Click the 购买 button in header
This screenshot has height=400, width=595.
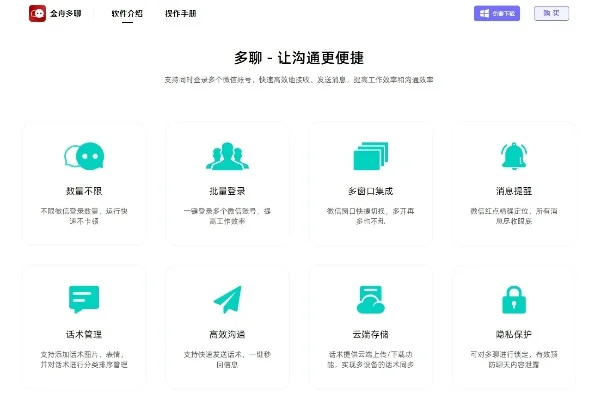point(551,13)
